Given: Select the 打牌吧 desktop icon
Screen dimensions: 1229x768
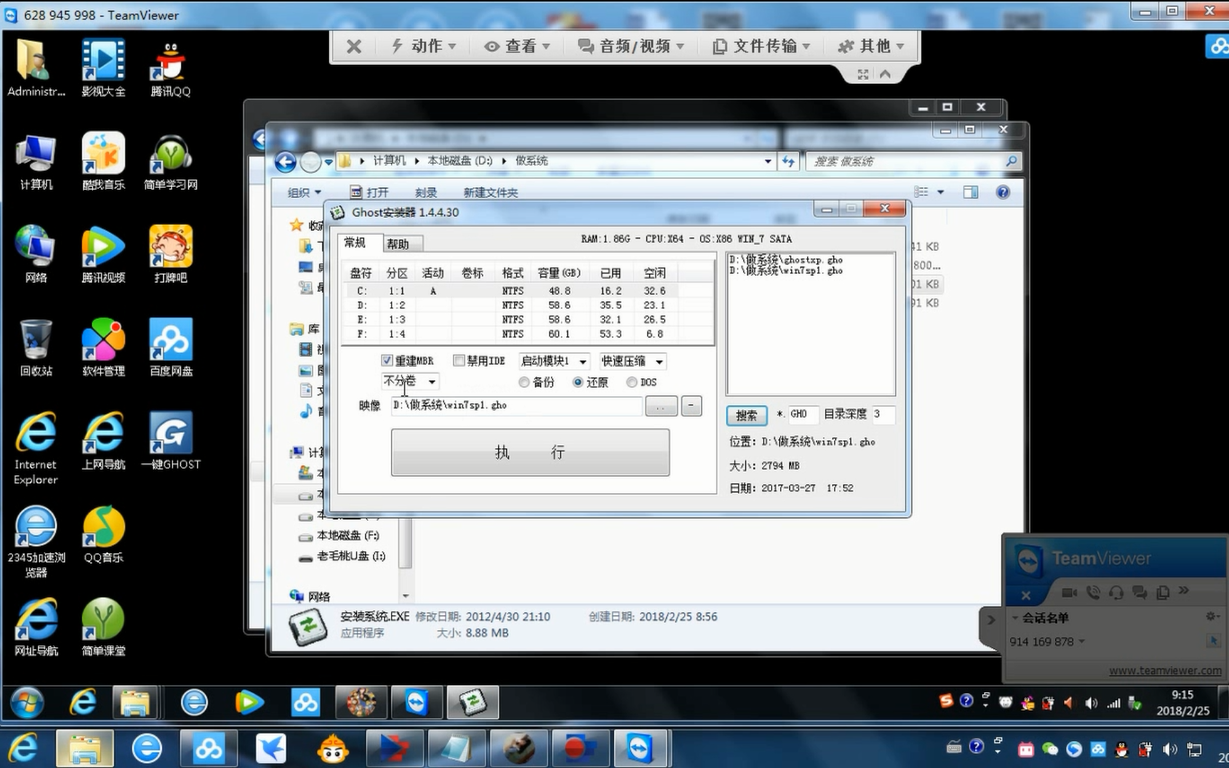Looking at the screenshot, I should tap(170, 254).
